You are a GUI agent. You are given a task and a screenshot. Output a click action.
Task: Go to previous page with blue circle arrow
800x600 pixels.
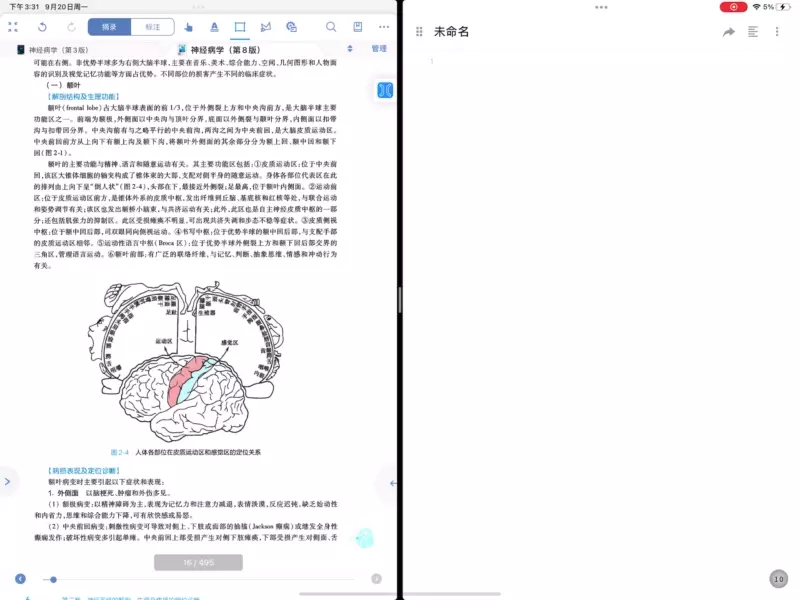20,579
